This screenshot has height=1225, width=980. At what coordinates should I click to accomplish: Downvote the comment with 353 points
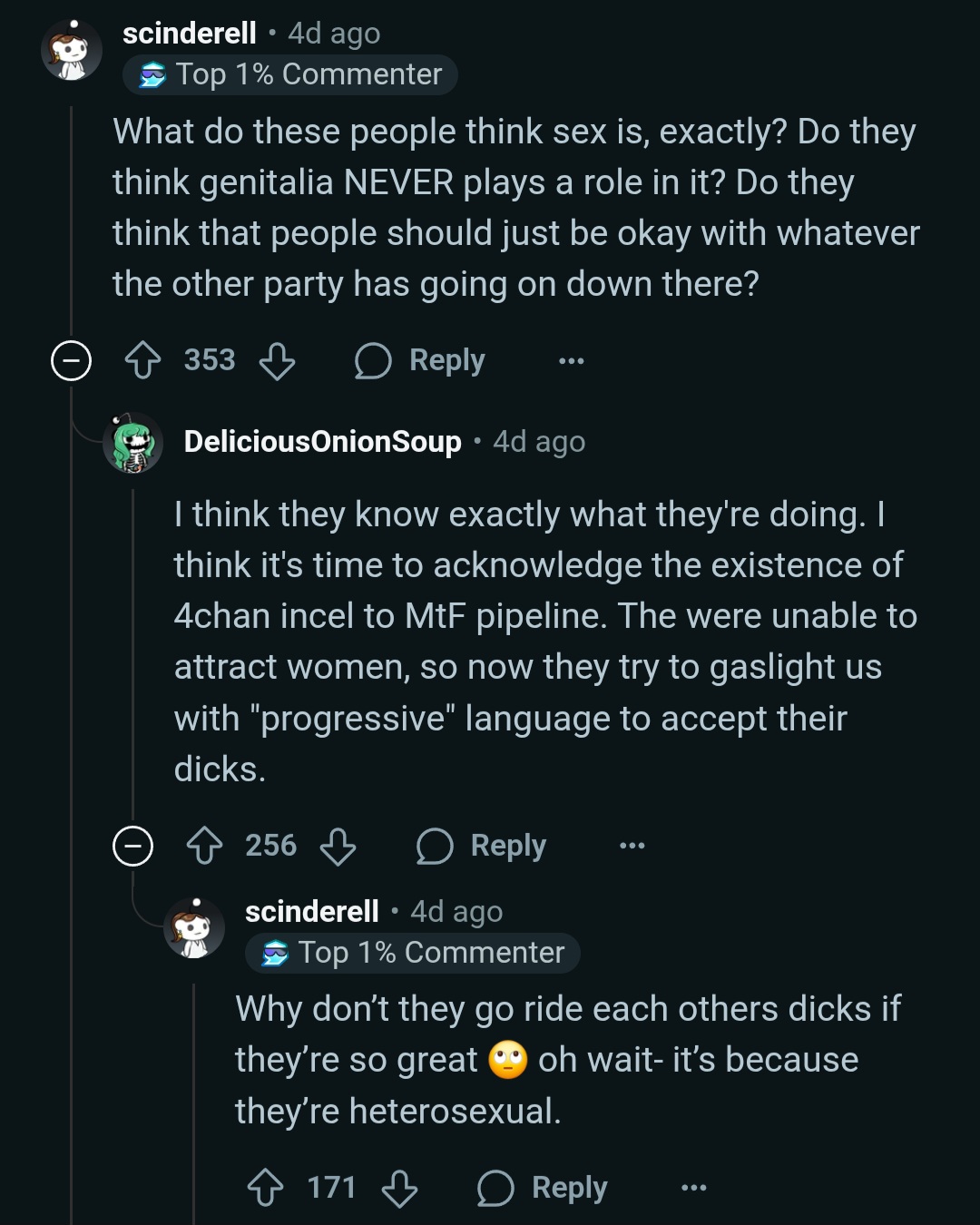point(277,360)
